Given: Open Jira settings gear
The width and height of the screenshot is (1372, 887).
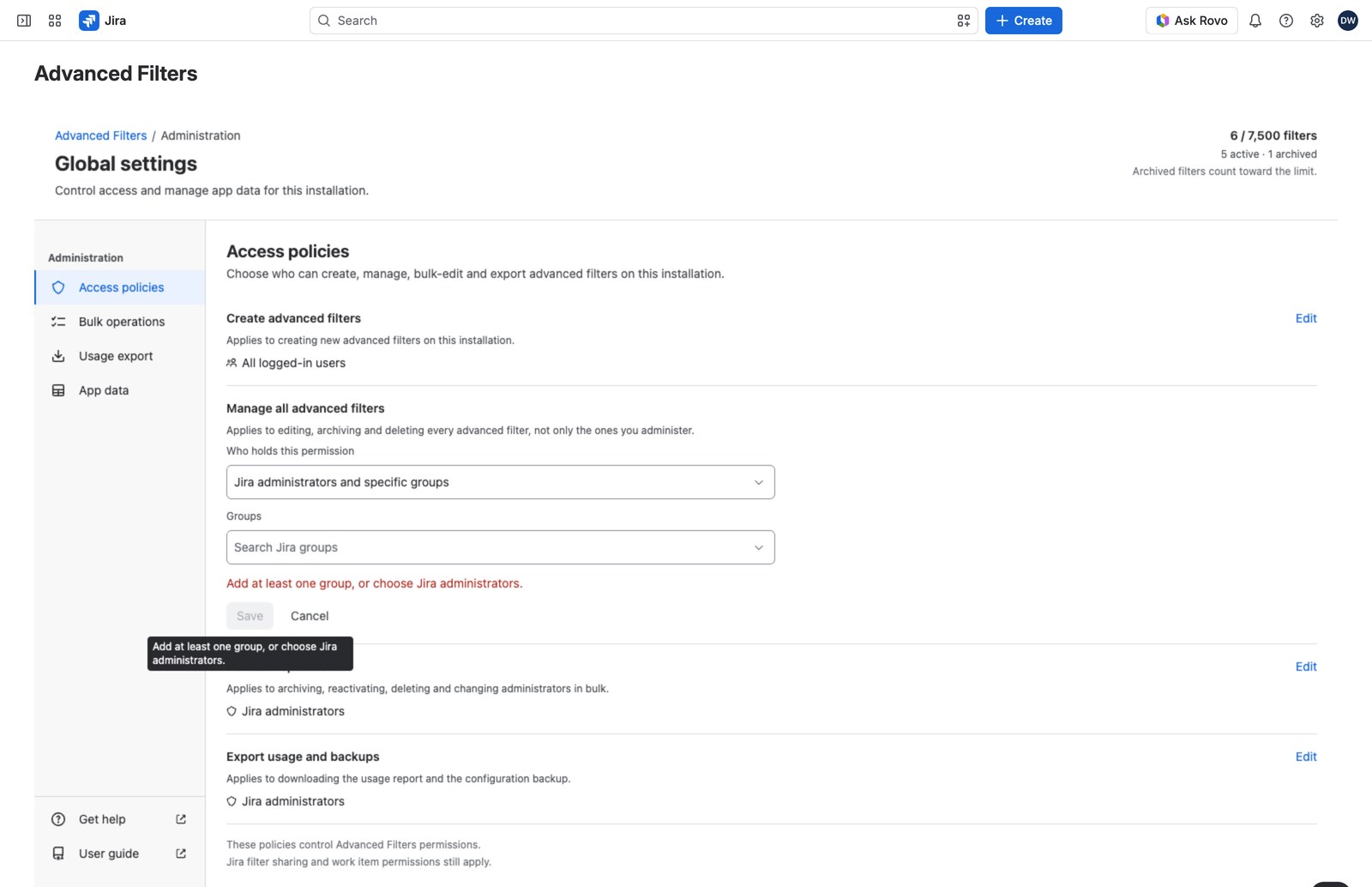Looking at the screenshot, I should [x=1317, y=21].
